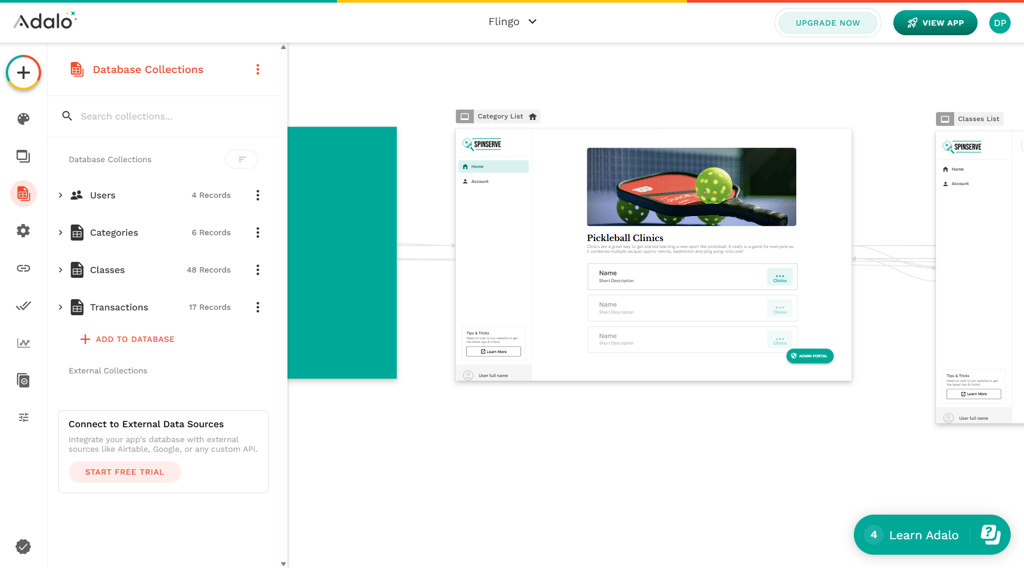
Task: Open the Flingo app dropdown
Action: tap(513, 22)
